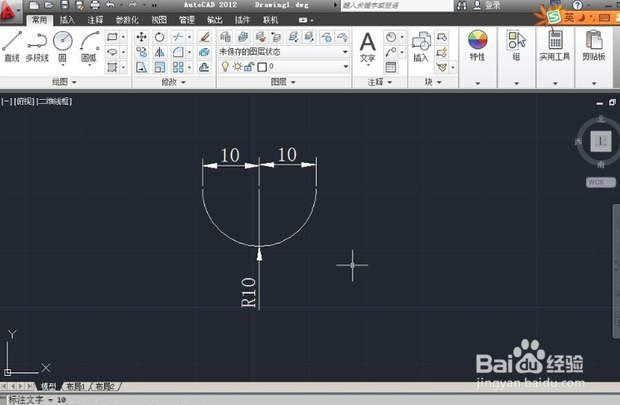Open the 布局2 layout tab

click(x=105, y=386)
